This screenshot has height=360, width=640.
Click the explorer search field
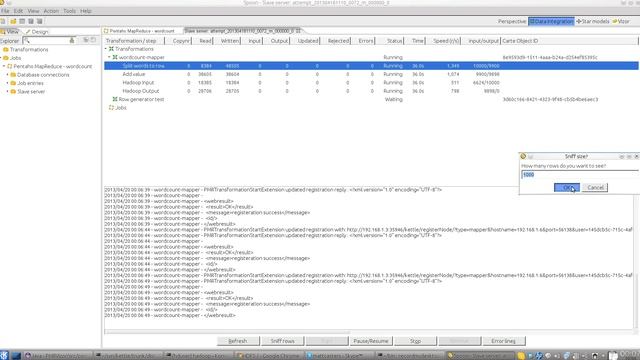[48, 40]
